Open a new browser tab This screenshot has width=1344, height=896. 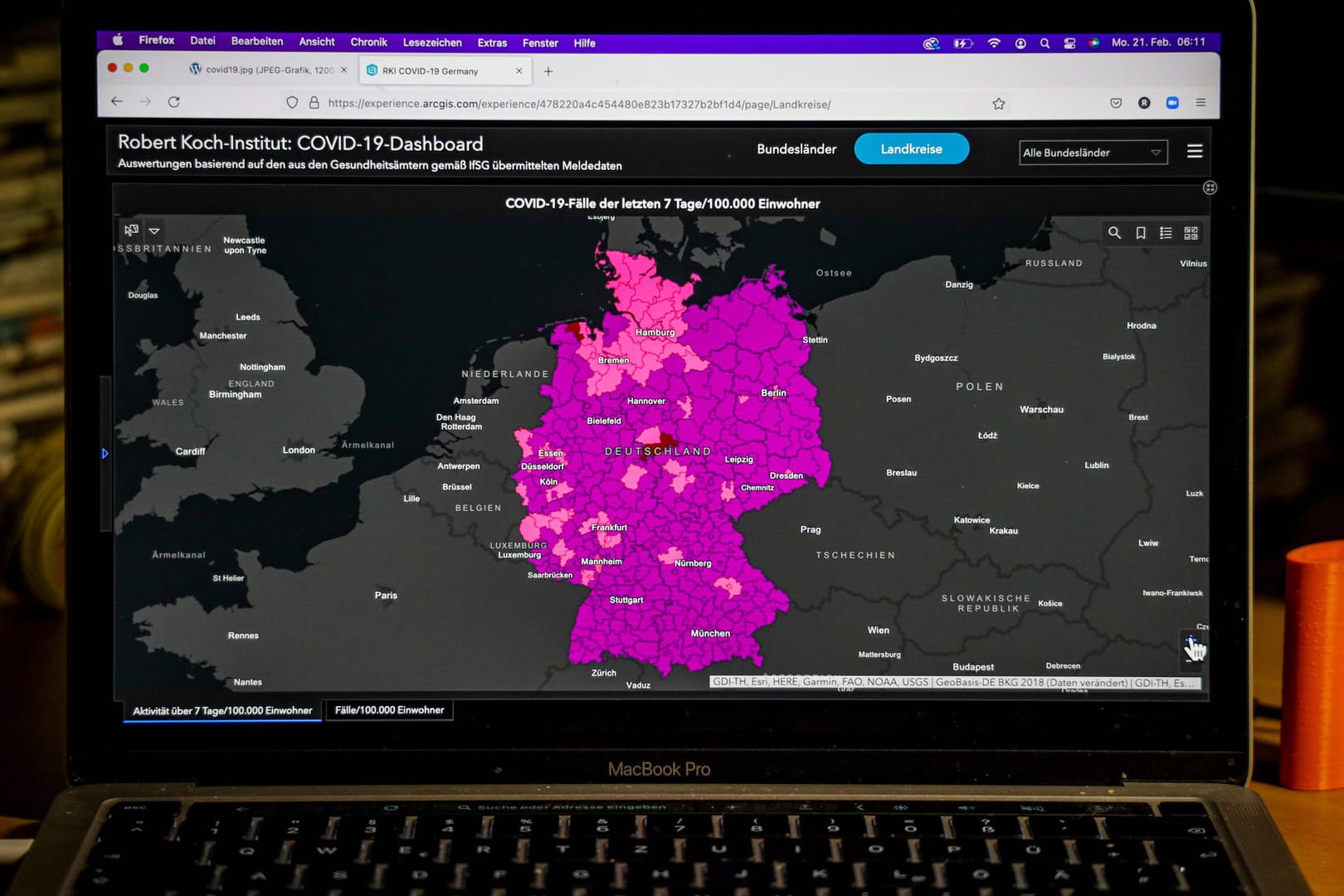(x=548, y=71)
